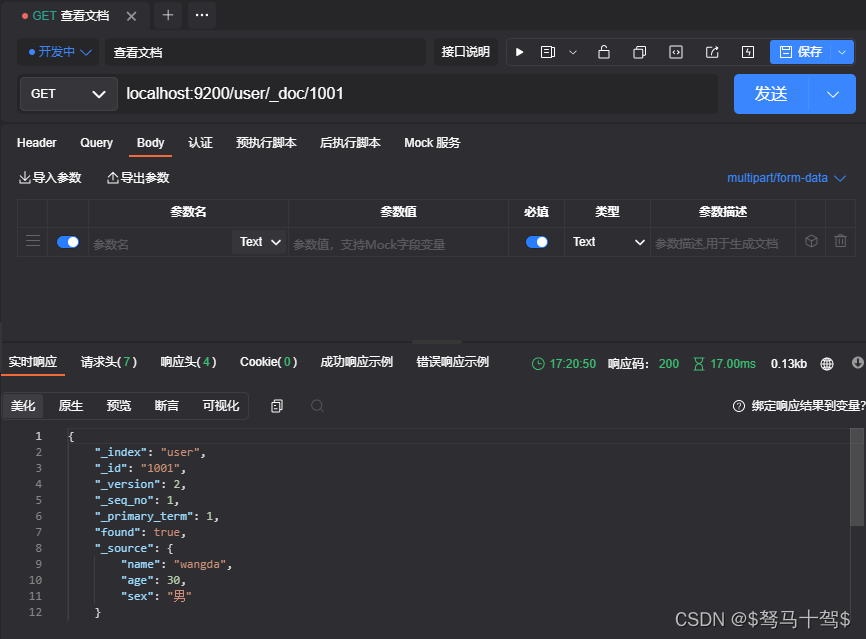Select the 美化 view mode
The image size is (866, 639).
tap(23, 406)
